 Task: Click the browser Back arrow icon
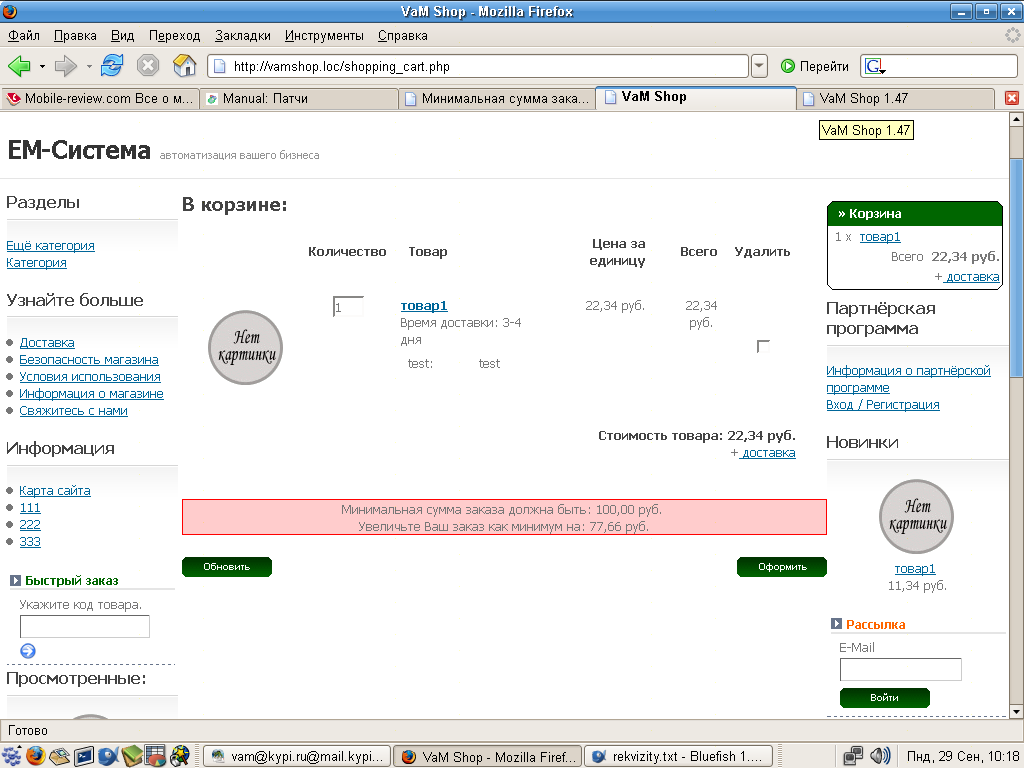point(19,66)
